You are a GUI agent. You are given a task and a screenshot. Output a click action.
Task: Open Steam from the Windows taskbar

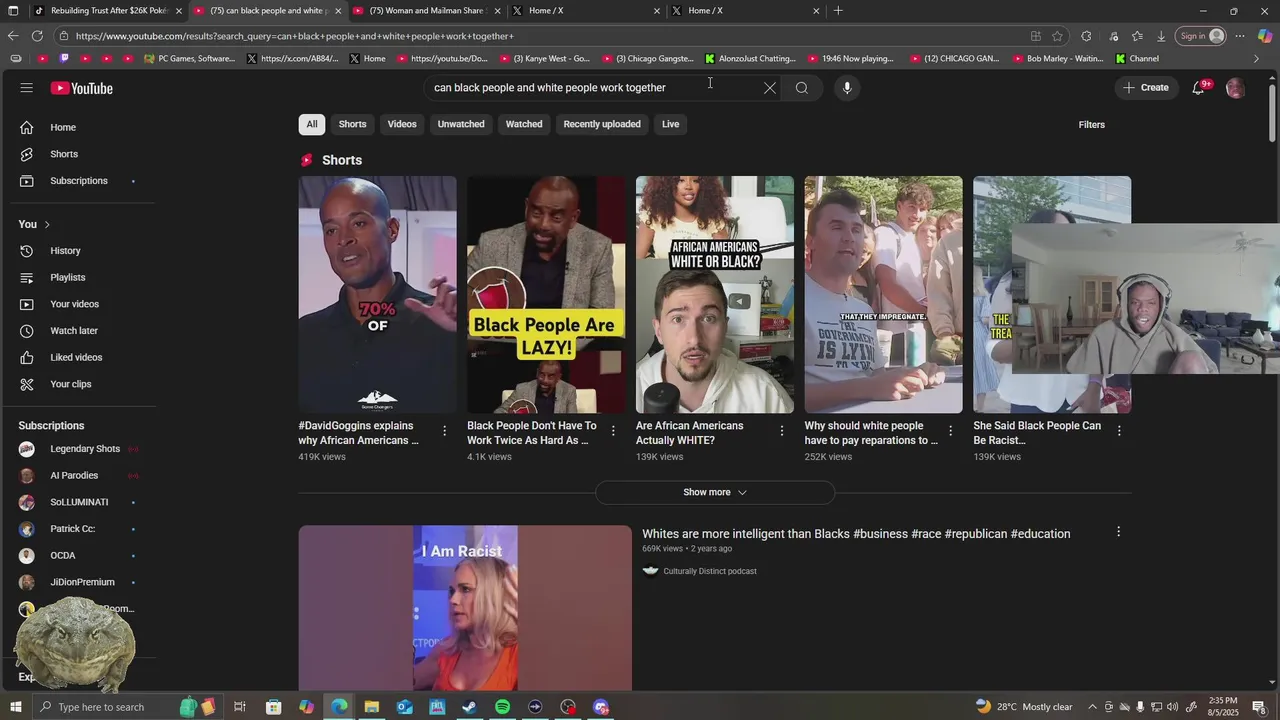469,707
